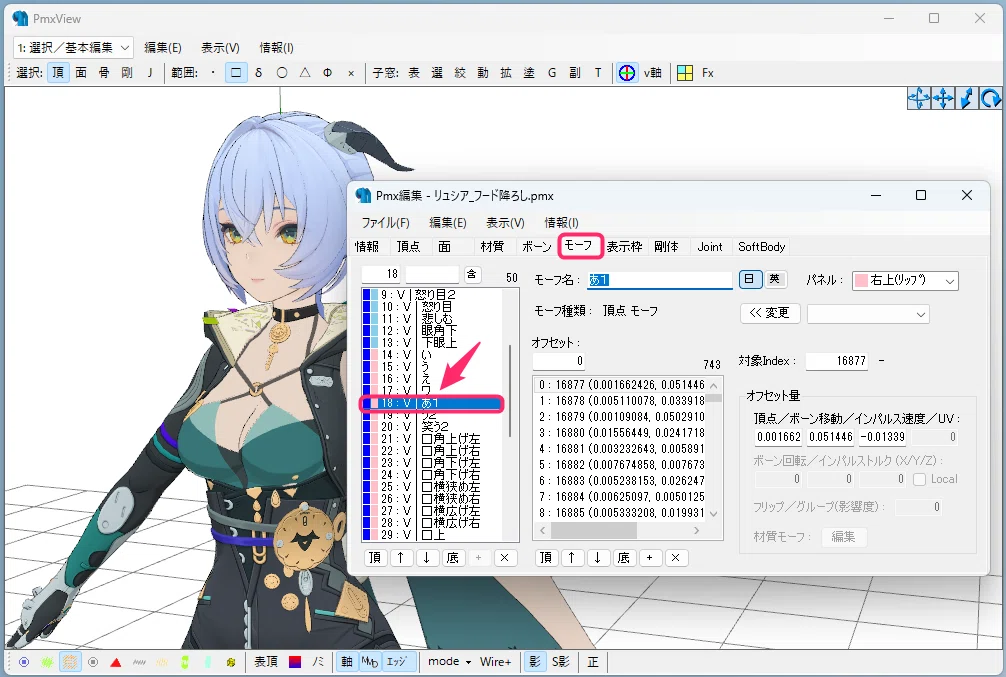This screenshot has width=1006, height=677.
Task: Click the 対象Index field showing 16877
Action: [837, 361]
